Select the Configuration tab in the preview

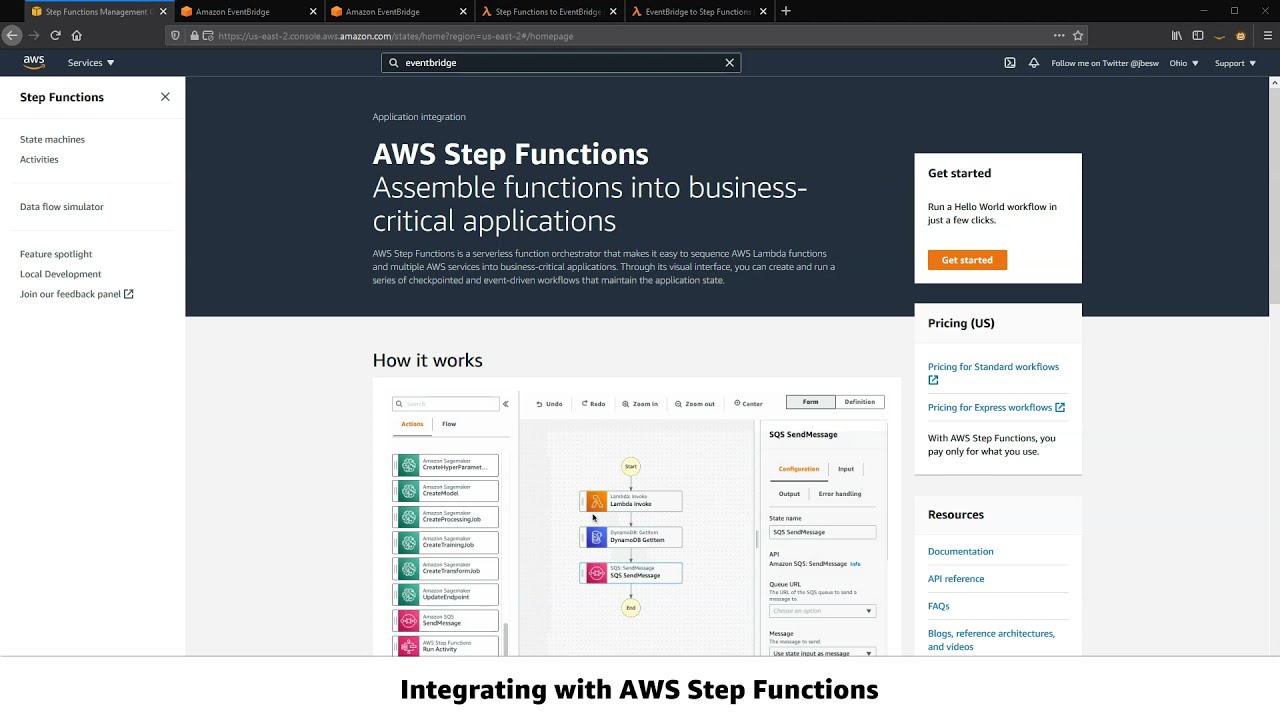click(x=799, y=469)
